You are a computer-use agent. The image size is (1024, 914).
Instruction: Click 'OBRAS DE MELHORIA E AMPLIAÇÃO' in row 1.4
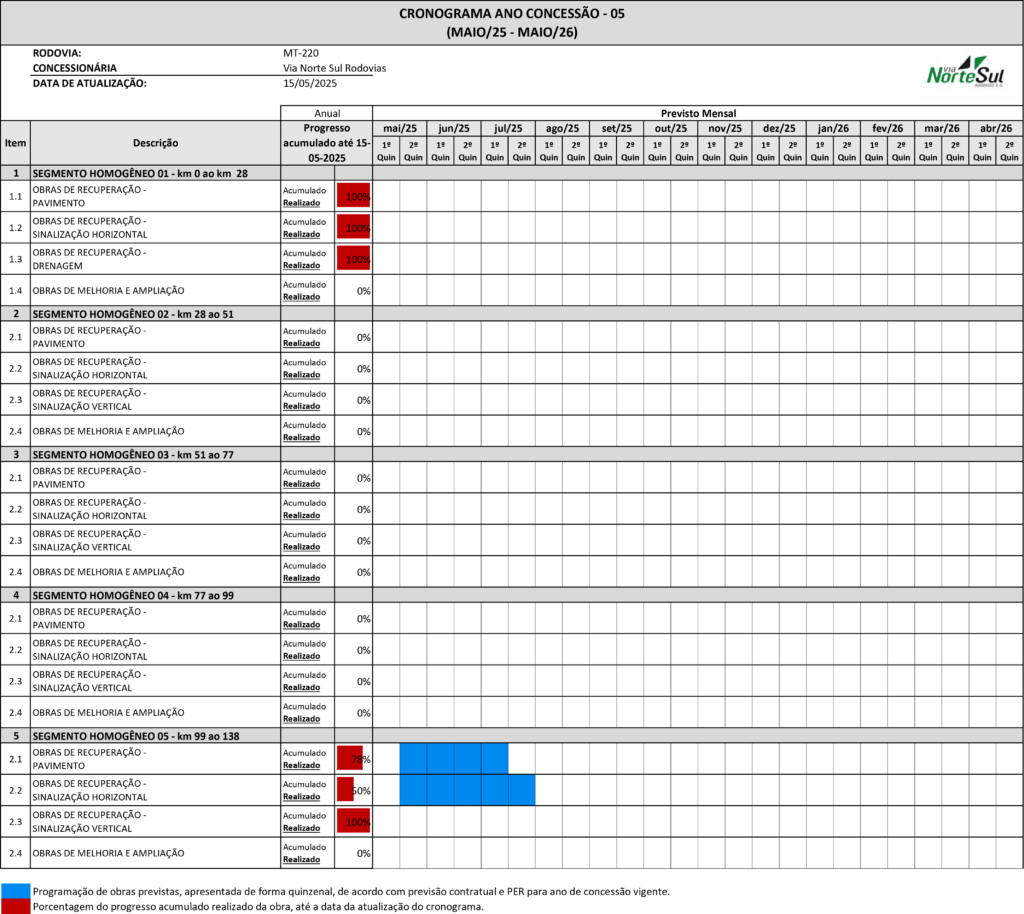[x=108, y=291]
